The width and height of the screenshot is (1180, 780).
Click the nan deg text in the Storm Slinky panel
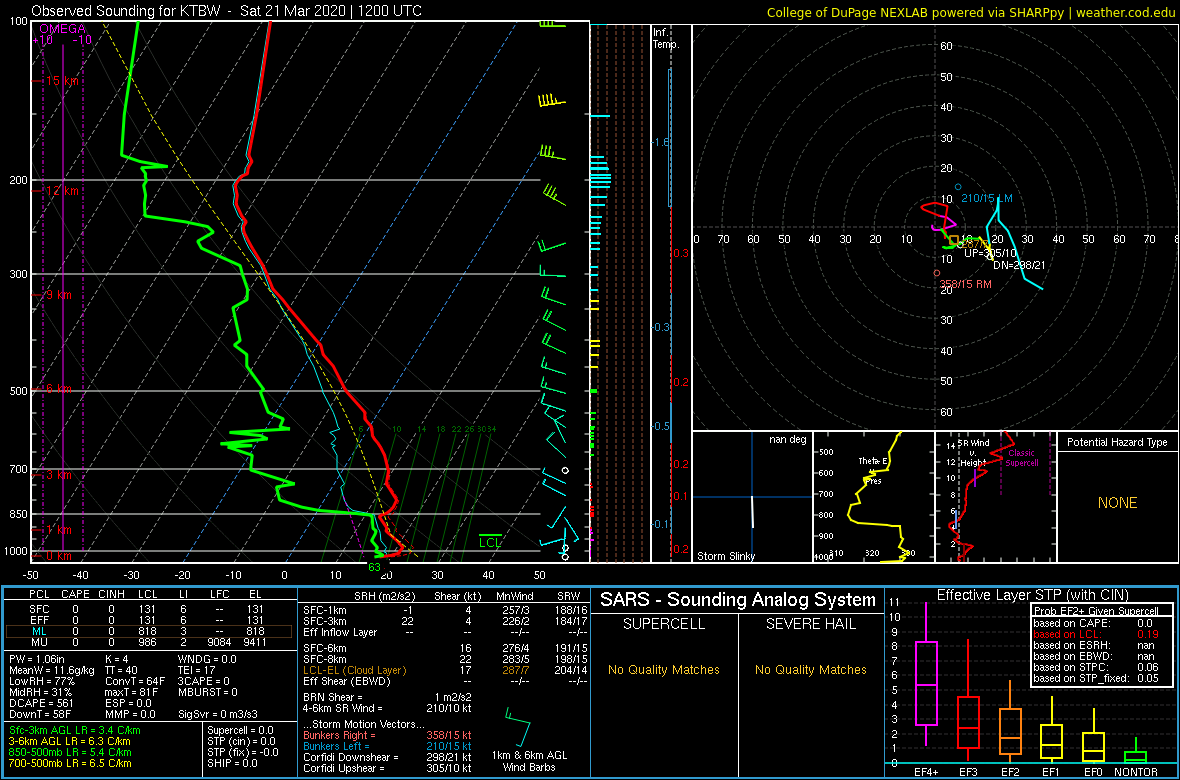click(786, 440)
